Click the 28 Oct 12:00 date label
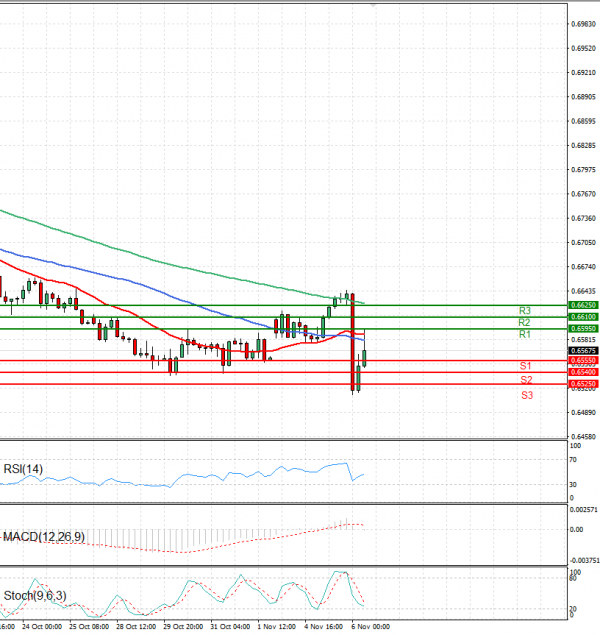600x635 pixels. click(136, 627)
